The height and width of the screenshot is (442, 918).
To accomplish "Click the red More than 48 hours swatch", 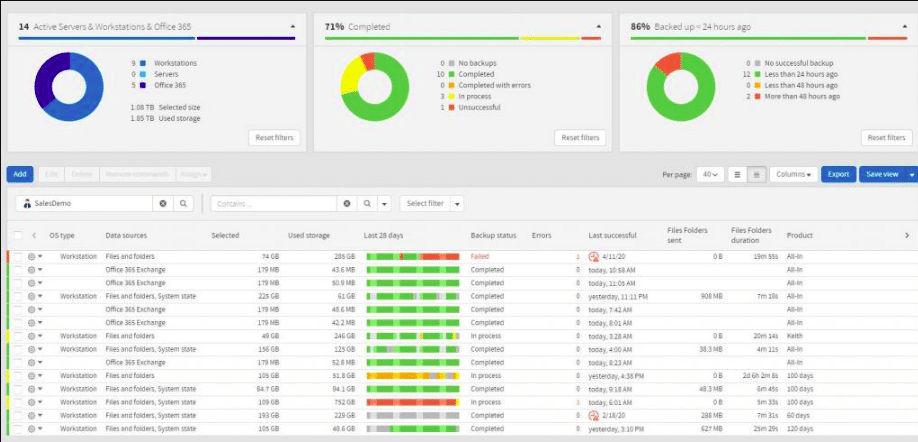I will click(757, 97).
